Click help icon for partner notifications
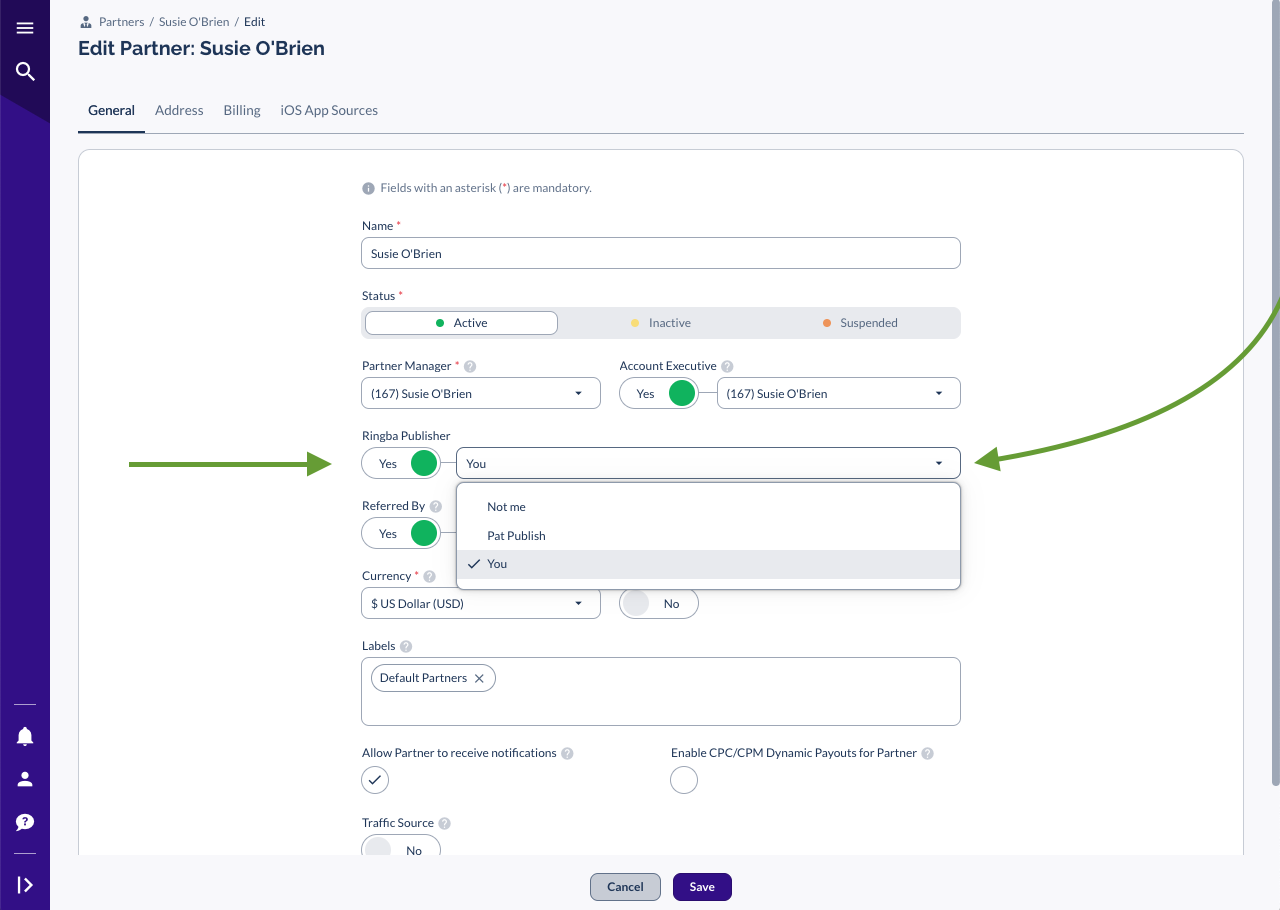Screen dimensions: 1280x910 (567, 754)
